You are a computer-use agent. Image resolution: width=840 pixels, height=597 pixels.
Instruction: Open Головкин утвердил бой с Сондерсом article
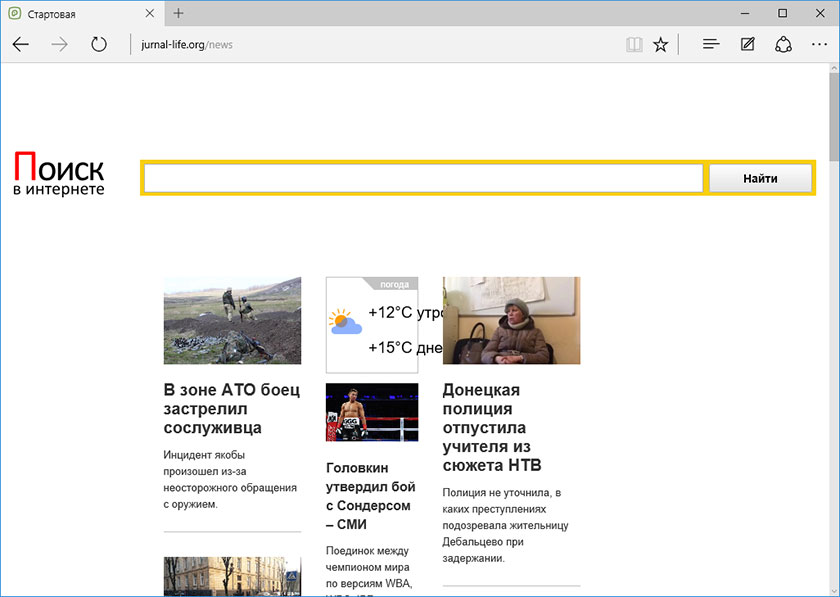(371, 495)
